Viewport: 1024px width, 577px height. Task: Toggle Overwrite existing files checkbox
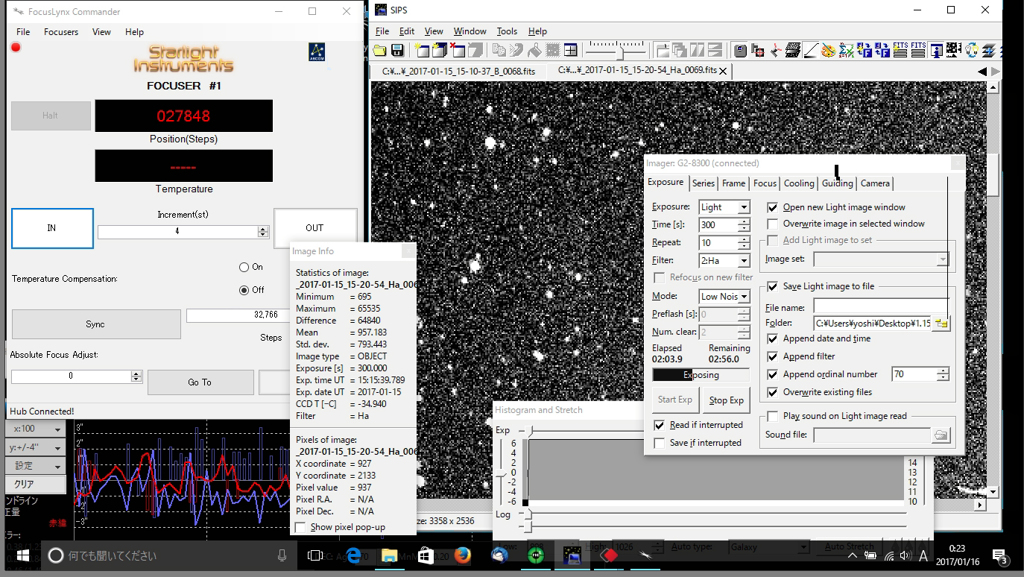773,392
